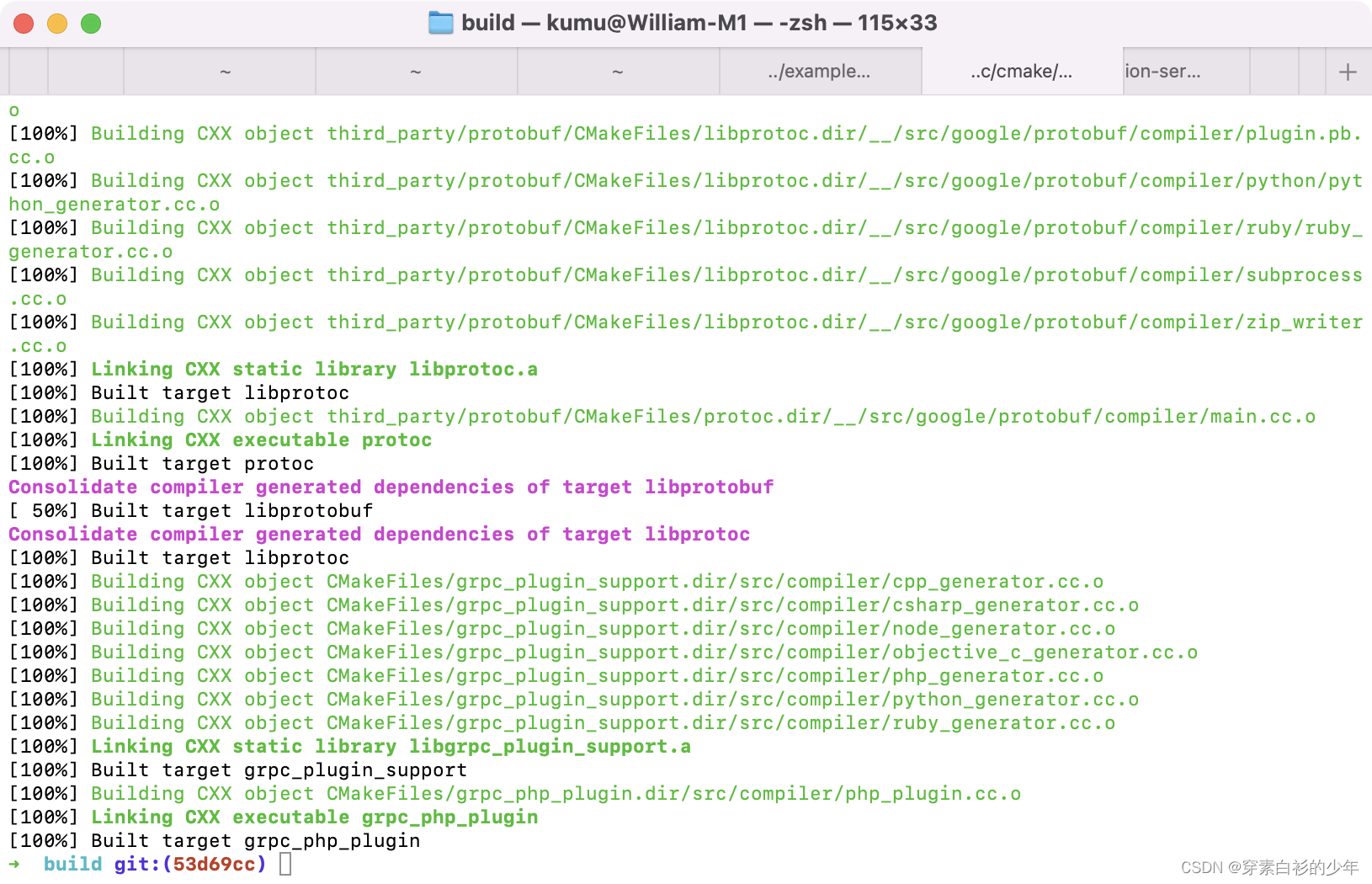The image size is (1372, 884).
Task: Open a new tab with the + button
Action: coord(1348,72)
